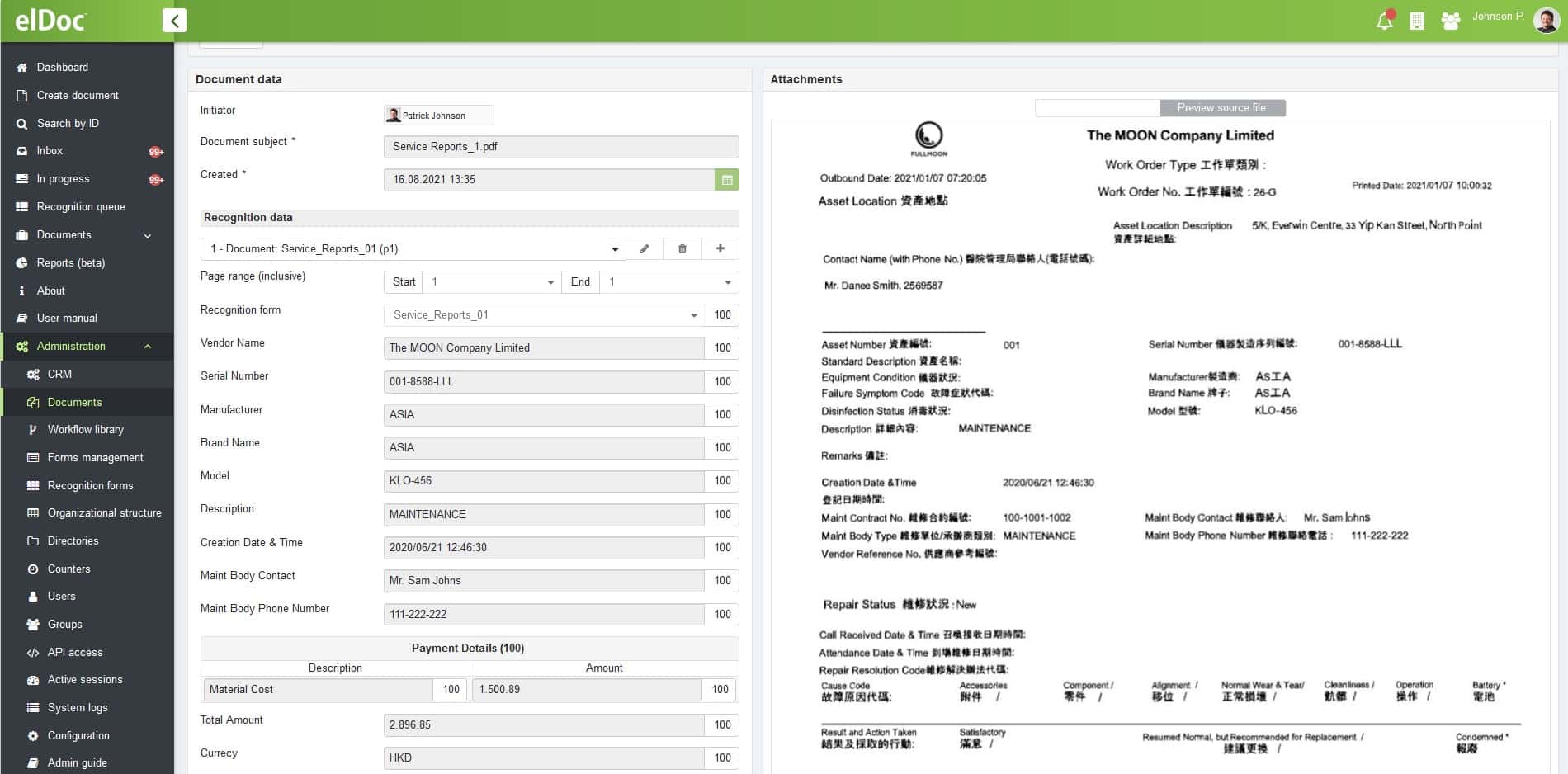Navigate to the Inbox with 99+ badge
Image resolution: width=1568 pixels, height=774 pixels.
point(50,150)
